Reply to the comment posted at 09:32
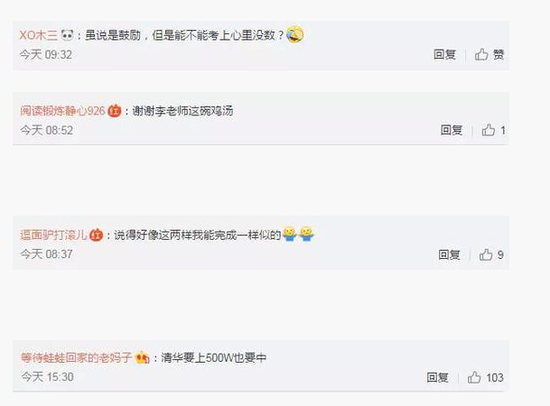The width and height of the screenshot is (550, 406). (444, 55)
